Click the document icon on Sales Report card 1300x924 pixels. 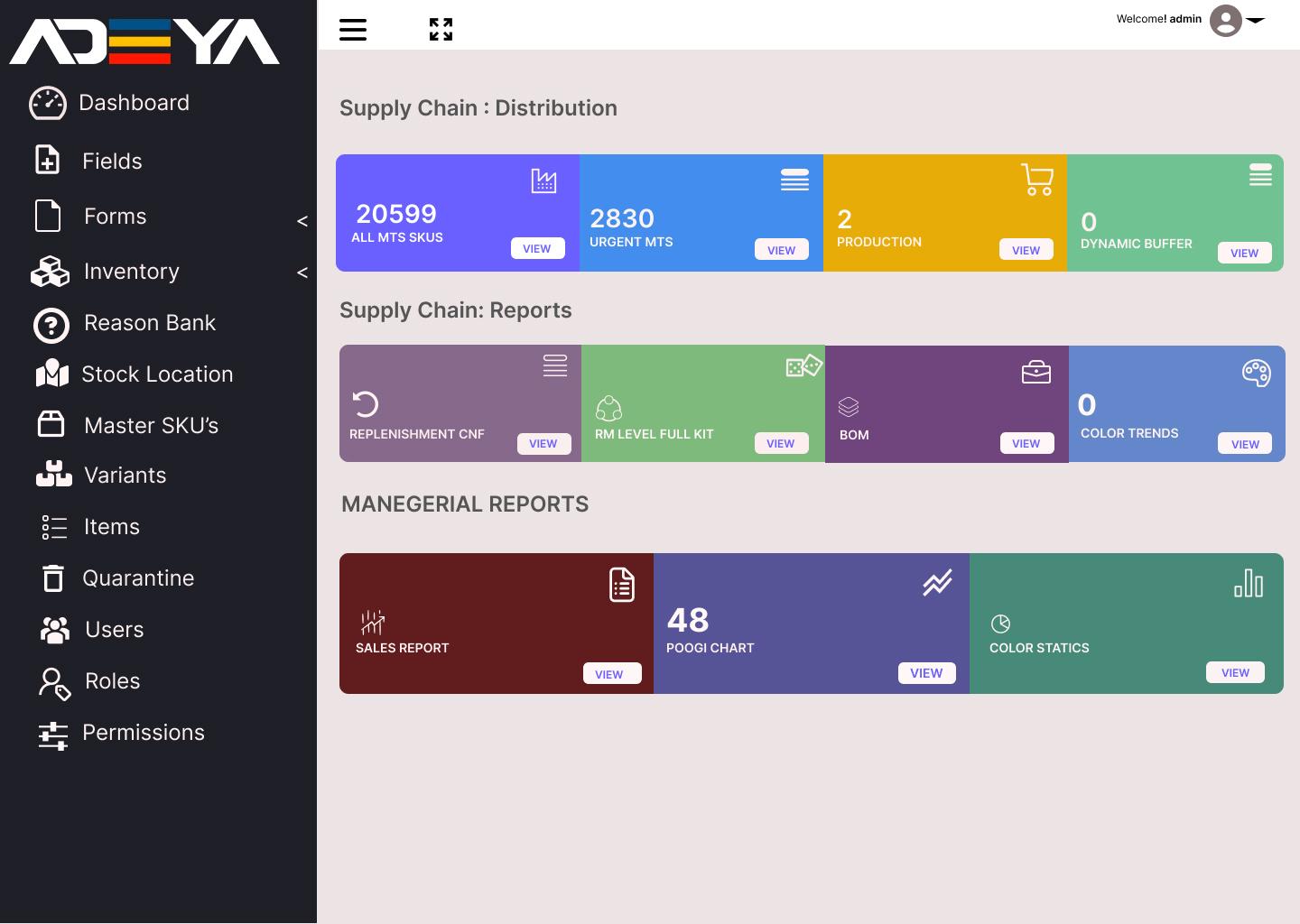(x=621, y=585)
